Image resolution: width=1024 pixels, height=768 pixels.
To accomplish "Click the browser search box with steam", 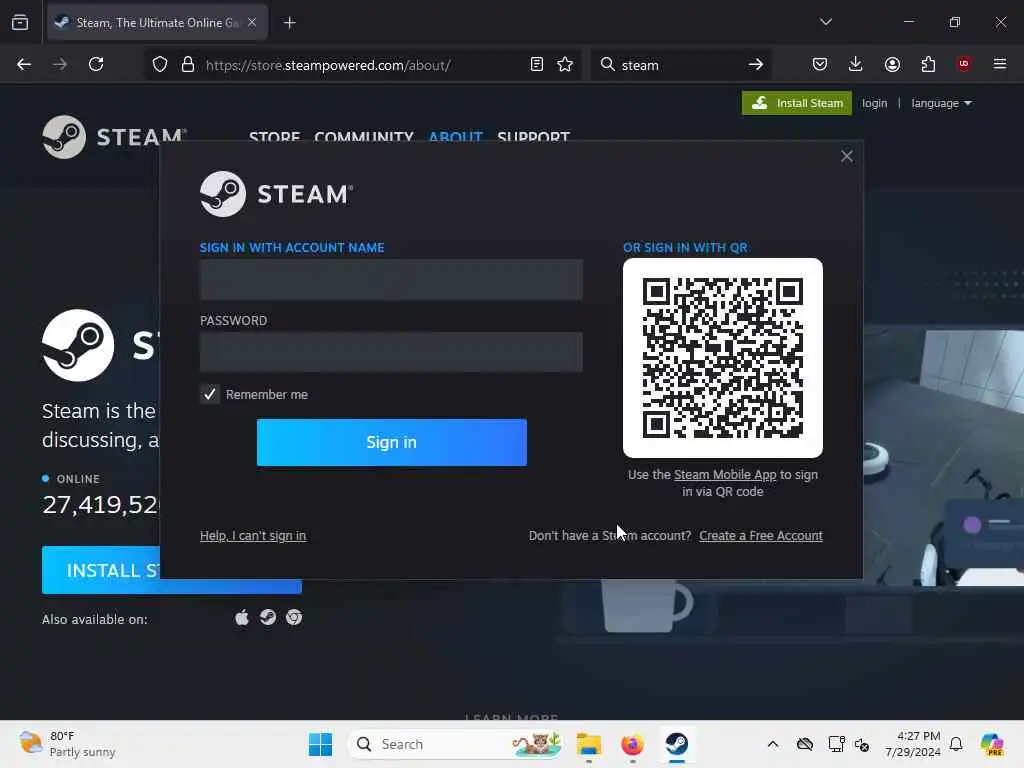I will pos(679,65).
